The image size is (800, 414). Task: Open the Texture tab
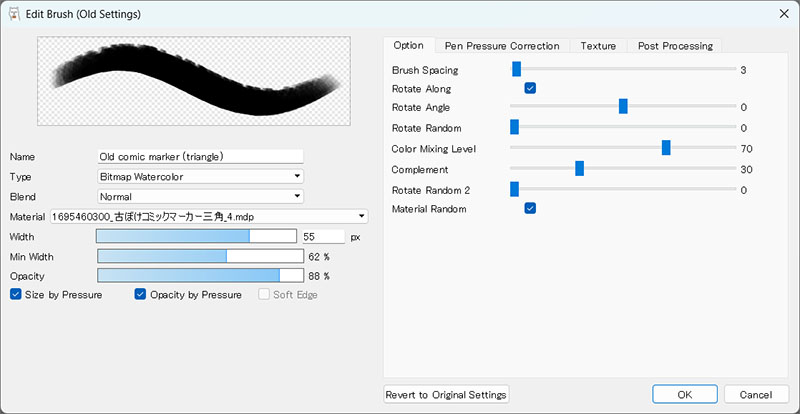pyautogui.click(x=598, y=46)
